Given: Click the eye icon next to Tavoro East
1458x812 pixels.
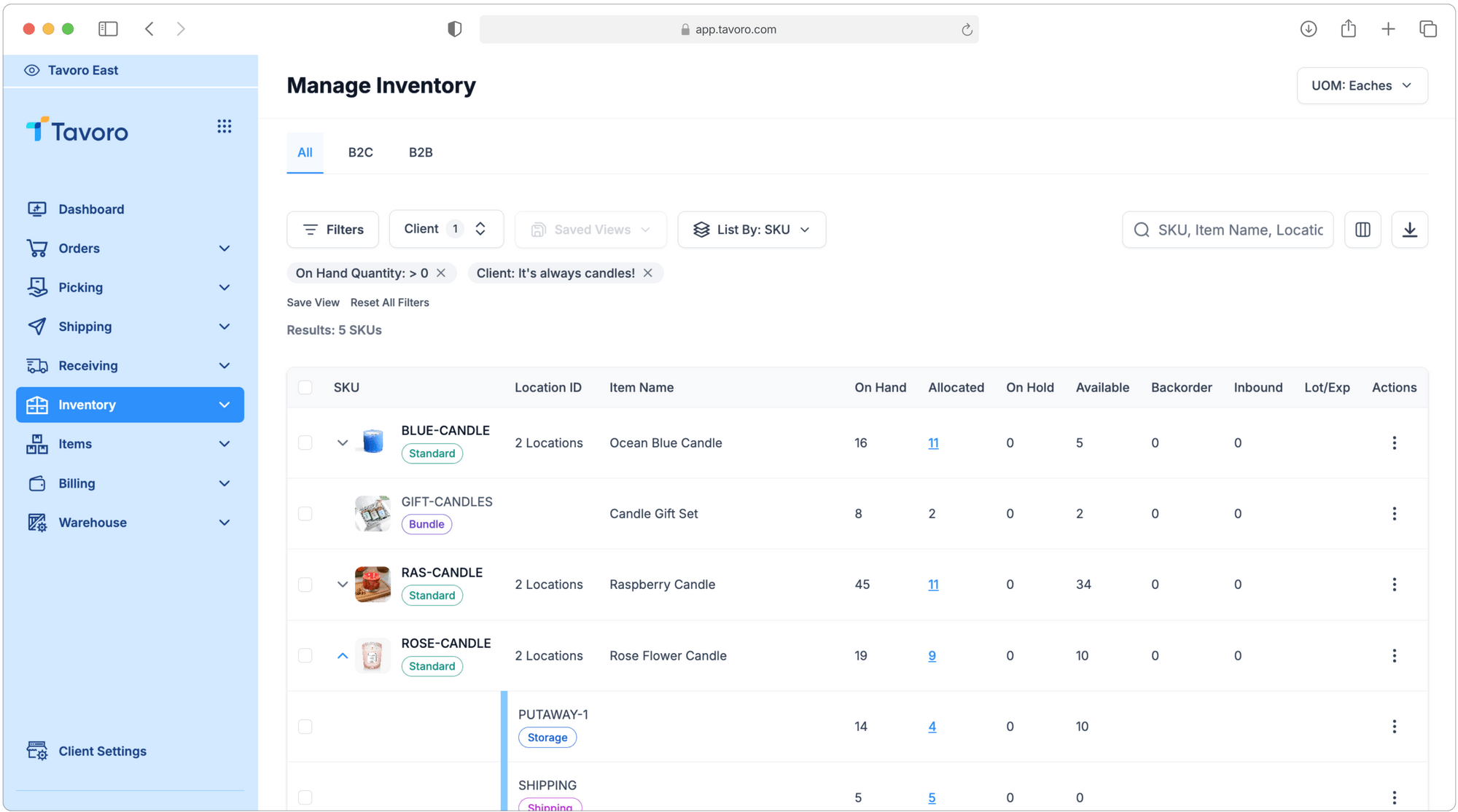Looking at the screenshot, I should (32, 70).
